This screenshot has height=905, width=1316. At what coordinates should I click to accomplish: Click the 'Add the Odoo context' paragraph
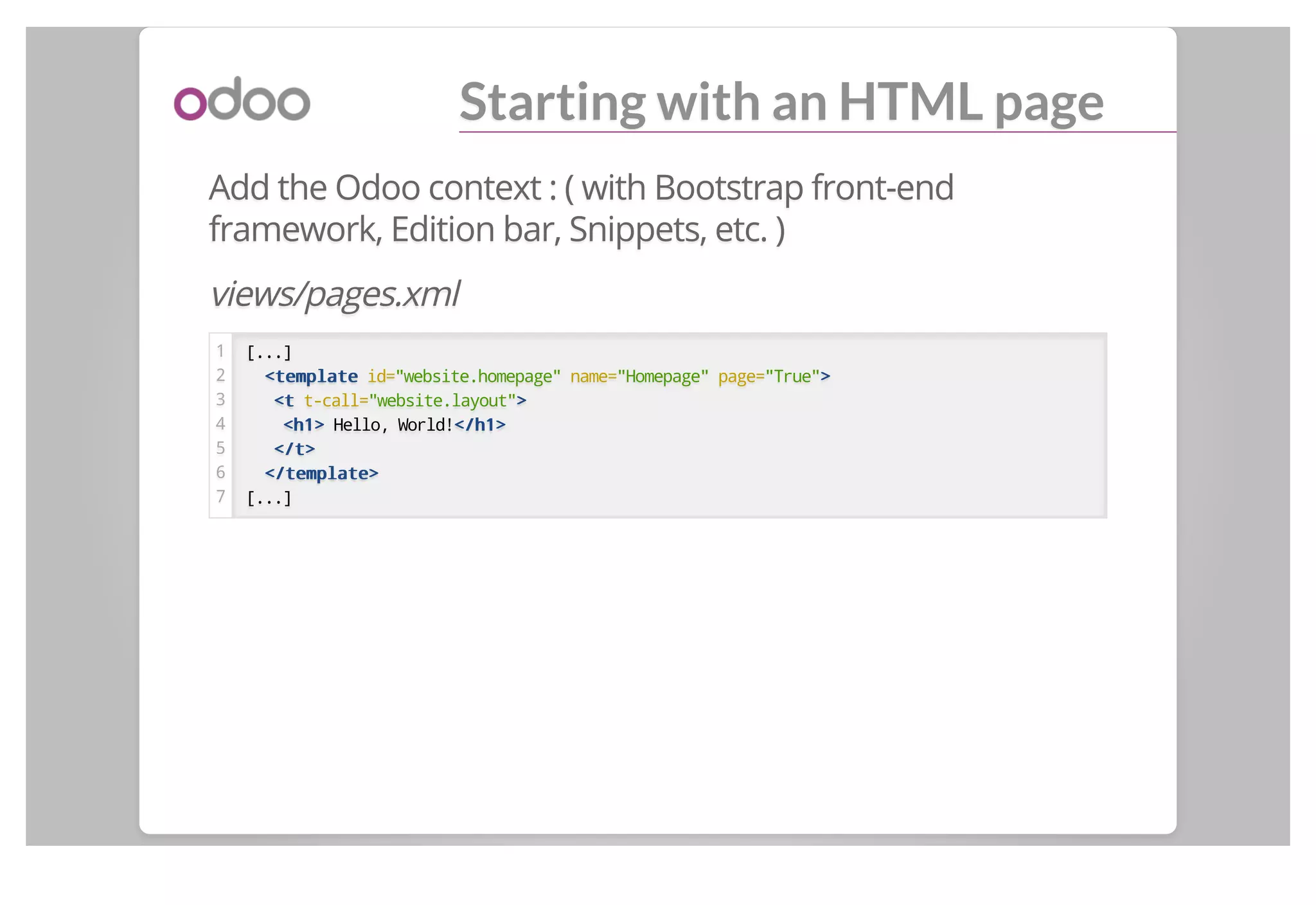pos(581,208)
